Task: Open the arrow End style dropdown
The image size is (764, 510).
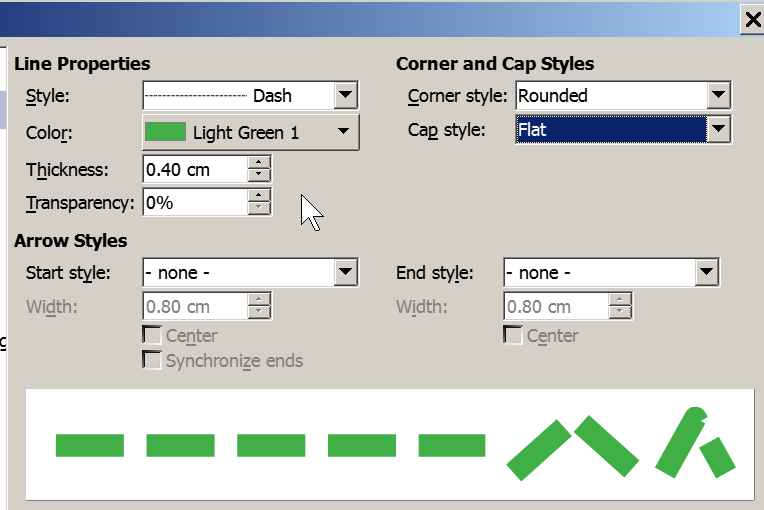Action: [x=707, y=272]
